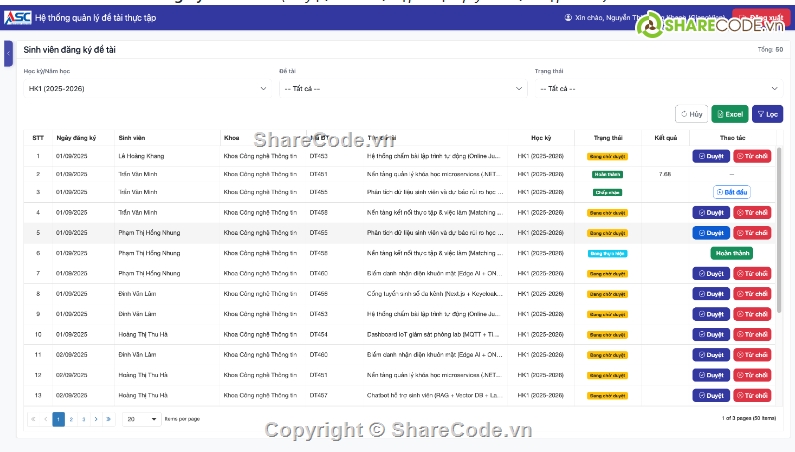
Task: Sort by Ngày đăng ký column header
Action: pos(77,137)
